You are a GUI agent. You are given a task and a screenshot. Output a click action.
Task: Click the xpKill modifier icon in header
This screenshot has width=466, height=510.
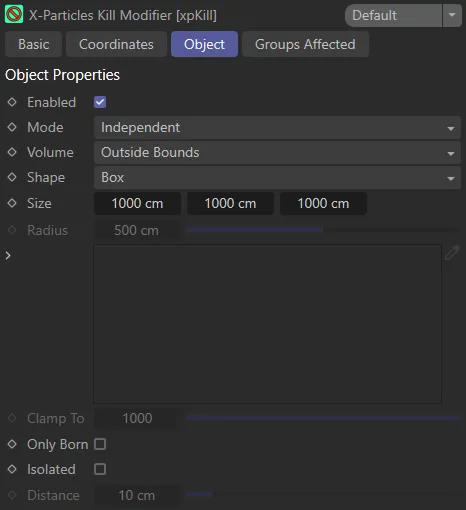click(14, 15)
